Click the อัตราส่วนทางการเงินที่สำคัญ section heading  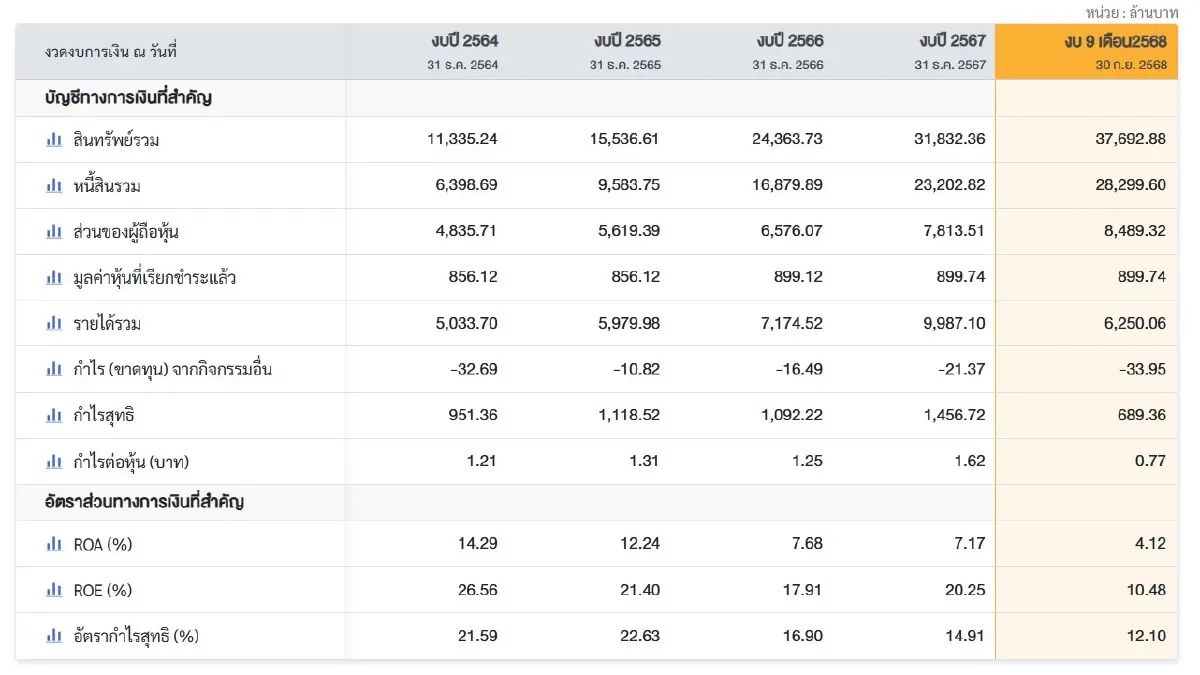click(144, 502)
